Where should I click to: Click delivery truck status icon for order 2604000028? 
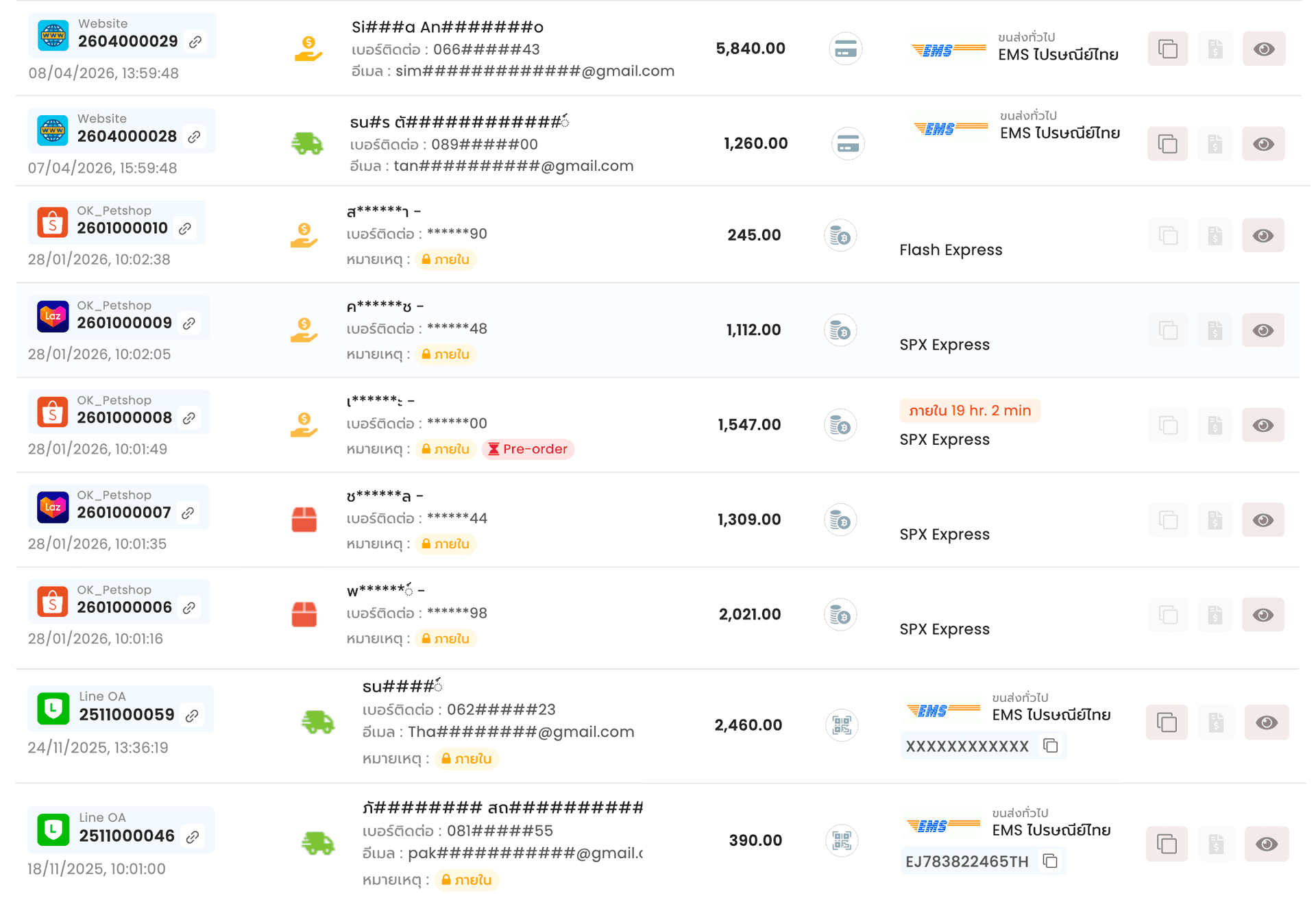(306, 143)
